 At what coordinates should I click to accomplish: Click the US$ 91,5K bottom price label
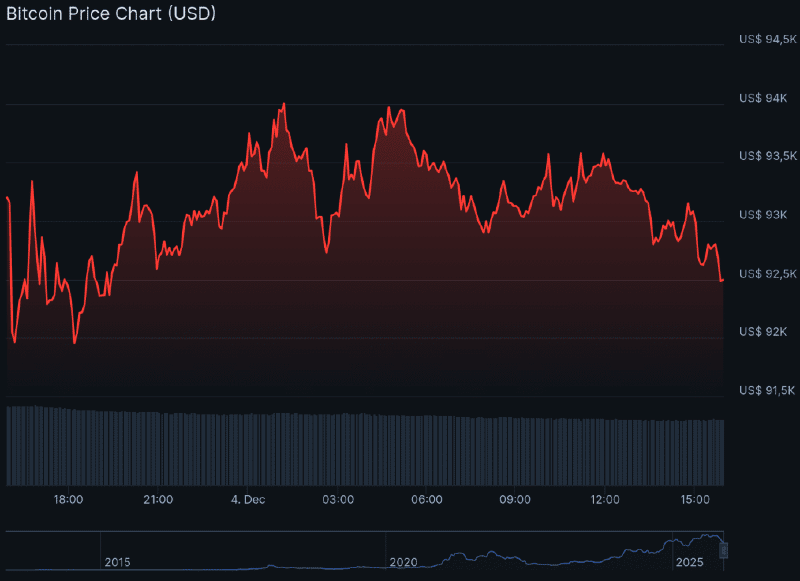(768, 388)
